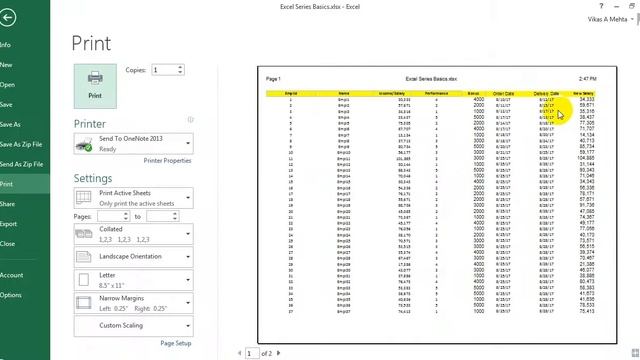The height and width of the screenshot is (360, 640).
Task: Click the back arrow to exit Backstage
Action: pyautogui.click(x=7, y=18)
